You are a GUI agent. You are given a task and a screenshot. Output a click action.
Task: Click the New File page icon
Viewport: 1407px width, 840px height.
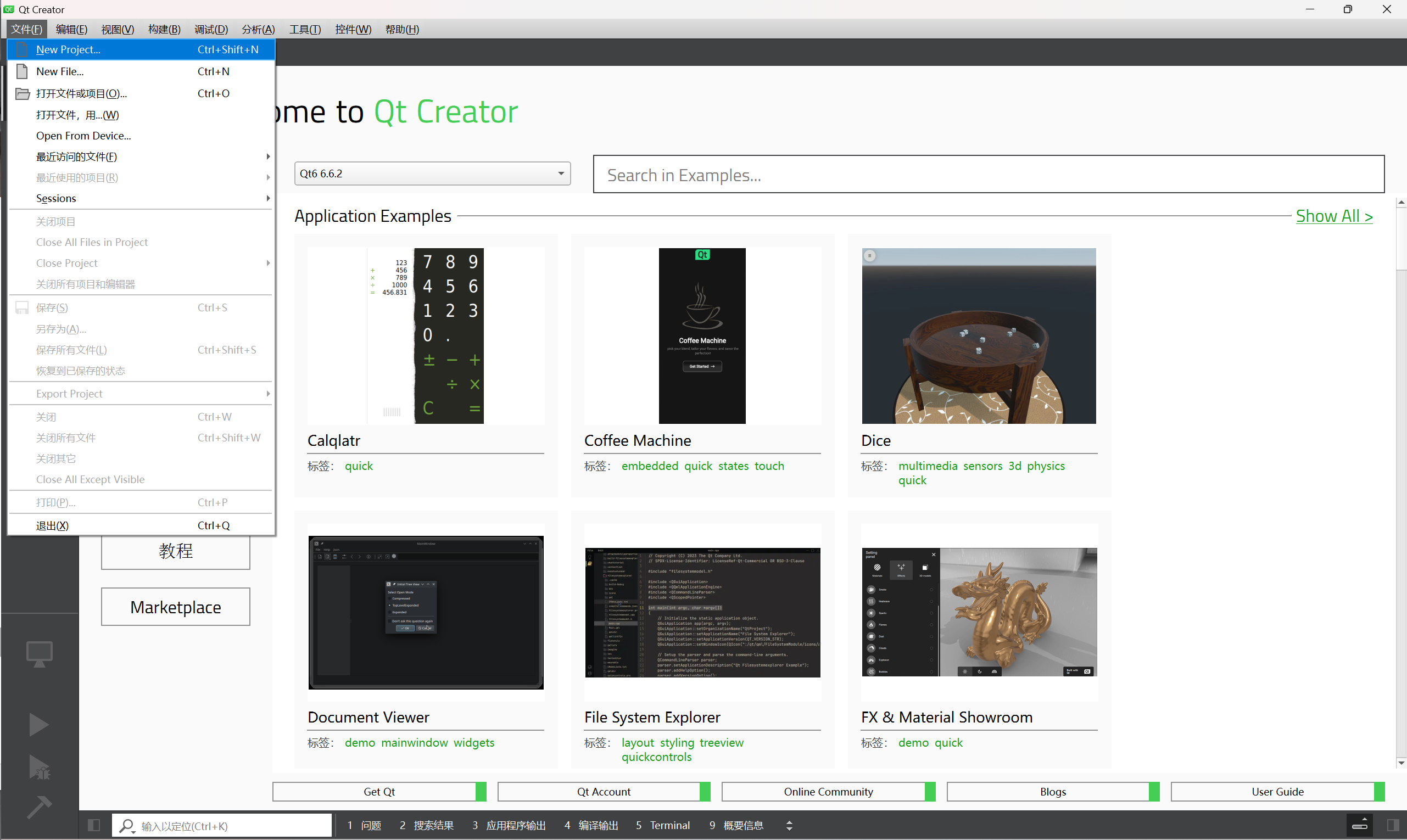point(21,71)
